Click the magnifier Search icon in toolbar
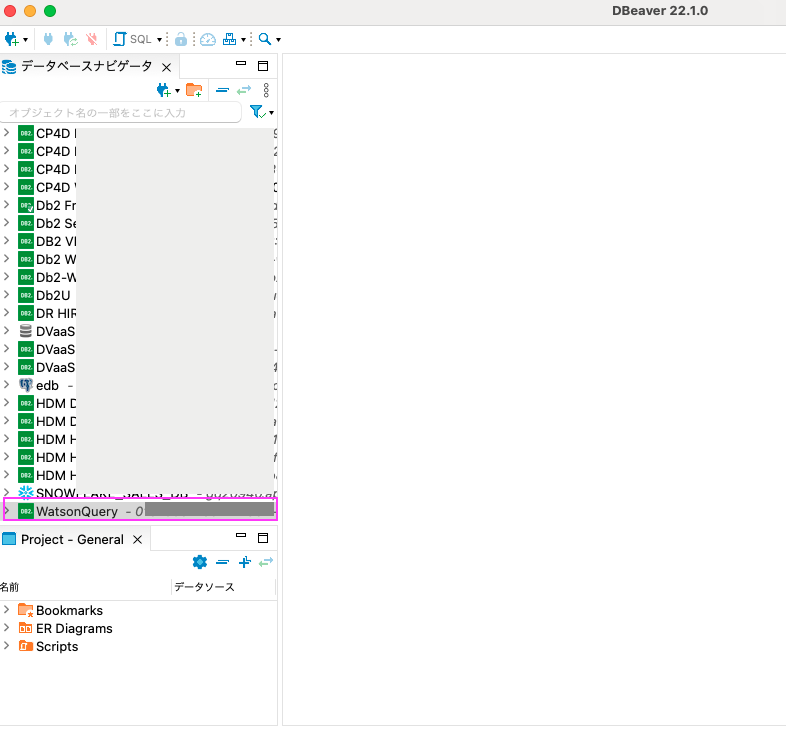This screenshot has height=746, width=786. pyautogui.click(x=265, y=39)
